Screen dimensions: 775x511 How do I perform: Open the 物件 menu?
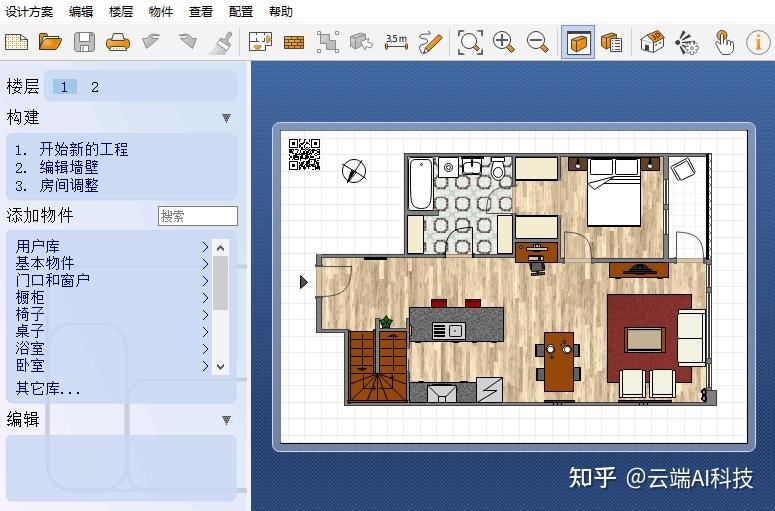click(x=161, y=11)
